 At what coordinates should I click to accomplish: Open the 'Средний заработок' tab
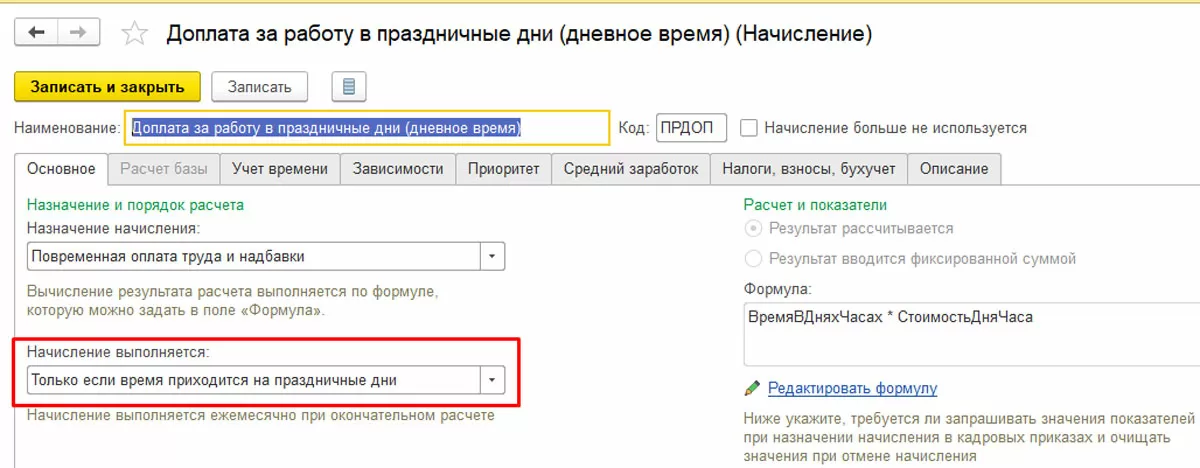(631, 169)
